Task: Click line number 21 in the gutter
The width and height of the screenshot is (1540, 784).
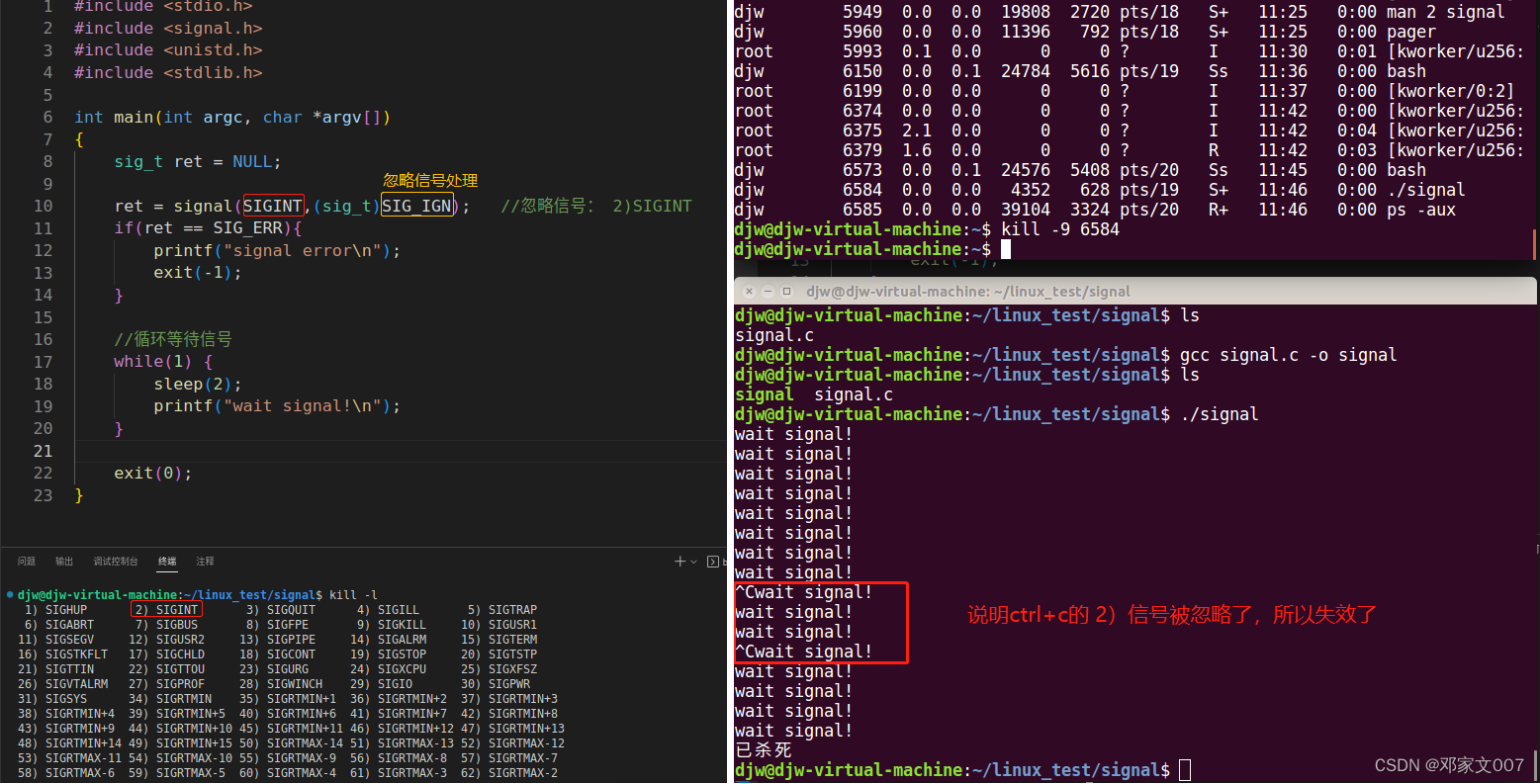Action: pos(43,451)
